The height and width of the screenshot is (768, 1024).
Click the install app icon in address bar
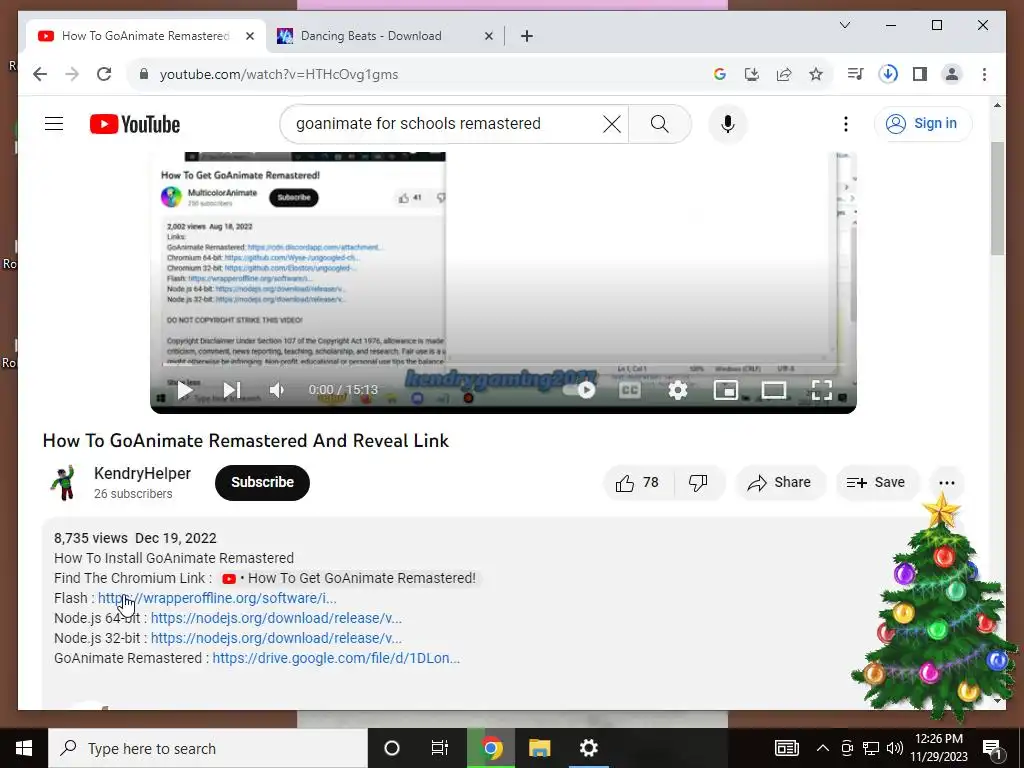coord(752,74)
